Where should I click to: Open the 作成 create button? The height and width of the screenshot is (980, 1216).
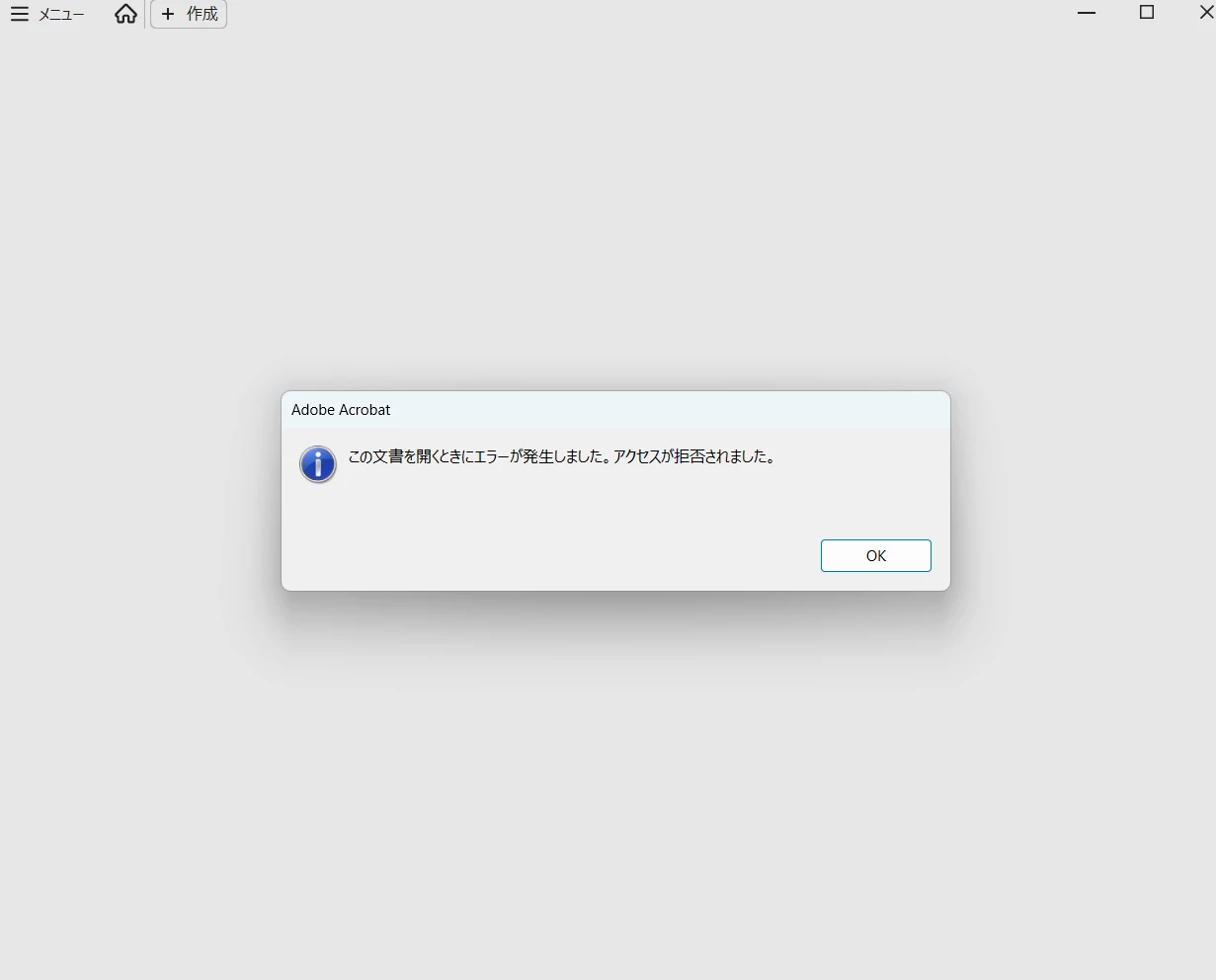(189, 14)
